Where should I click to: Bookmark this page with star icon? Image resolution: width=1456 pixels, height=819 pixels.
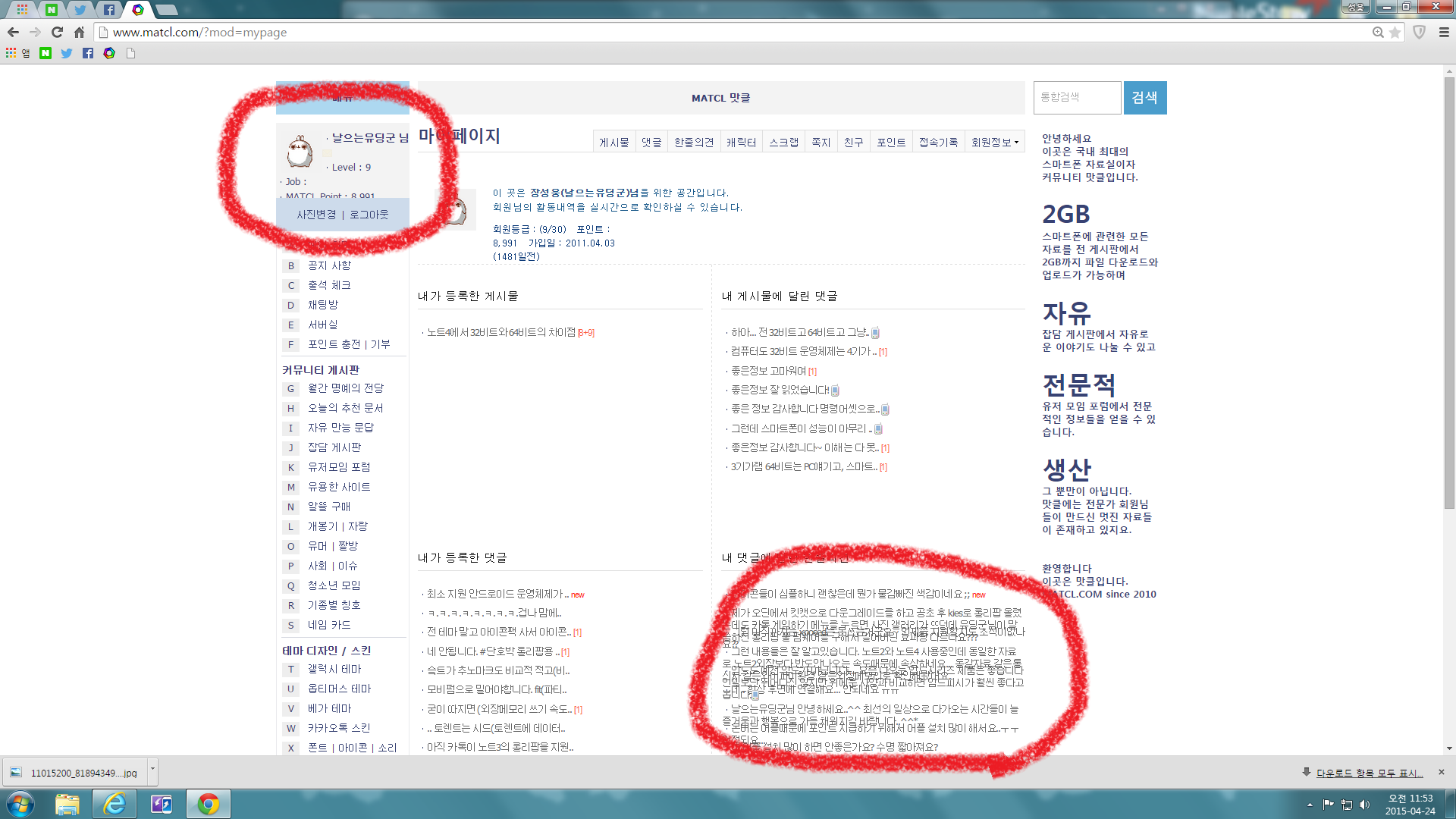(1395, 32)
